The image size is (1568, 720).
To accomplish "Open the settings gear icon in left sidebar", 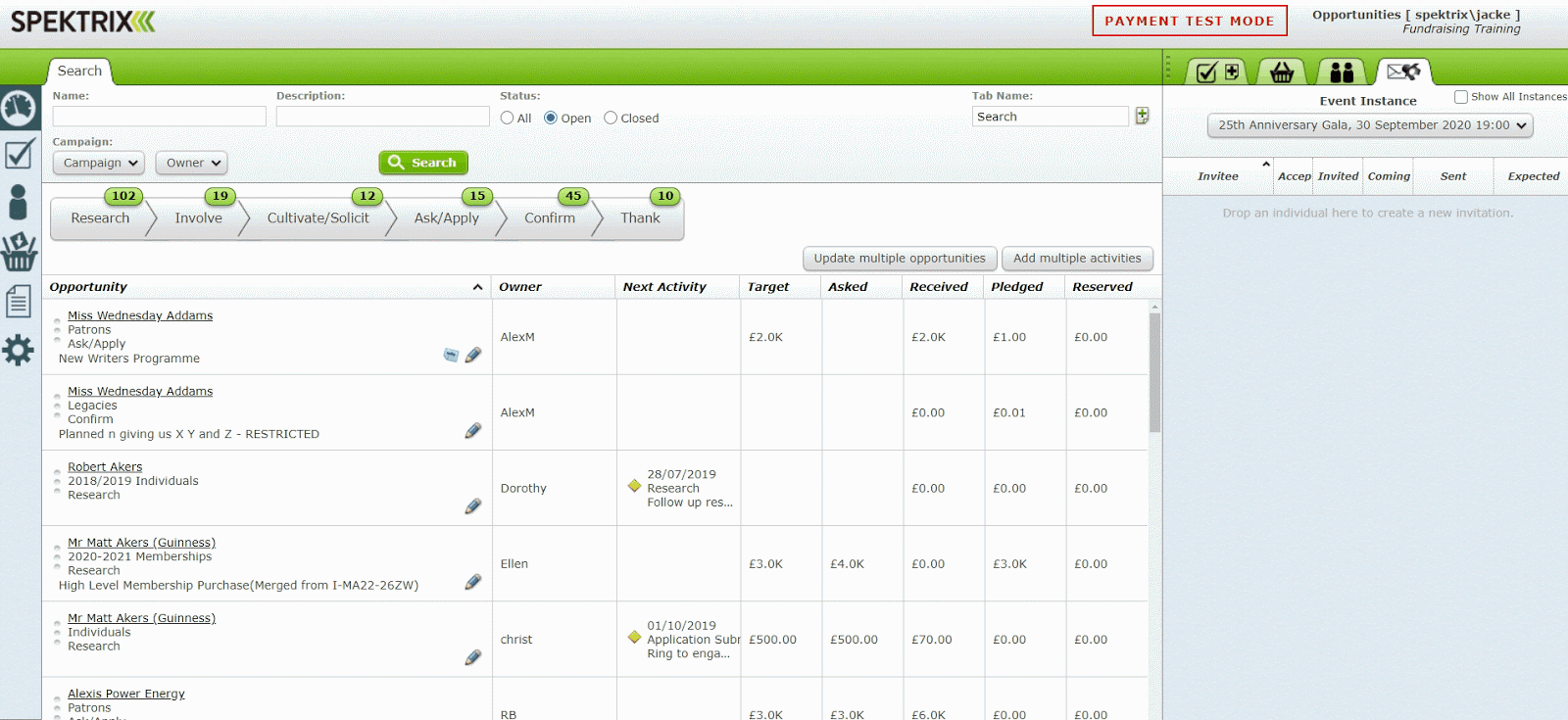I will point(19,350).
